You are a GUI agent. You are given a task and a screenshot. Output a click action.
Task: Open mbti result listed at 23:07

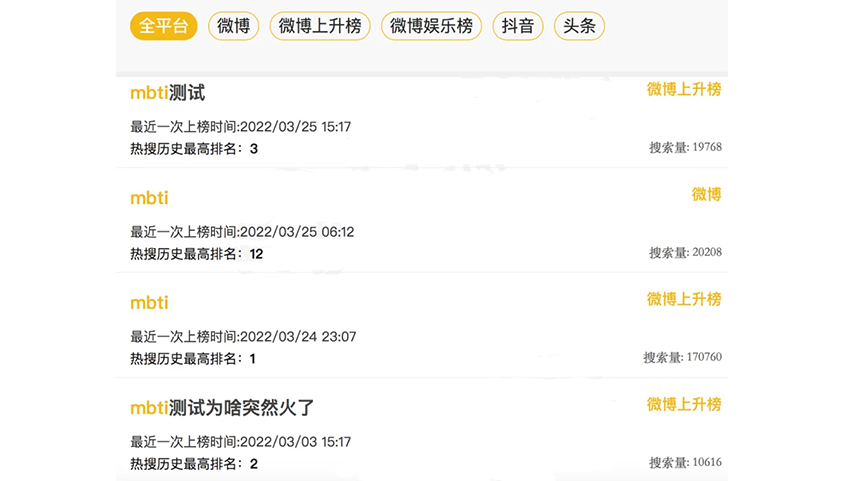coord(149,303)
